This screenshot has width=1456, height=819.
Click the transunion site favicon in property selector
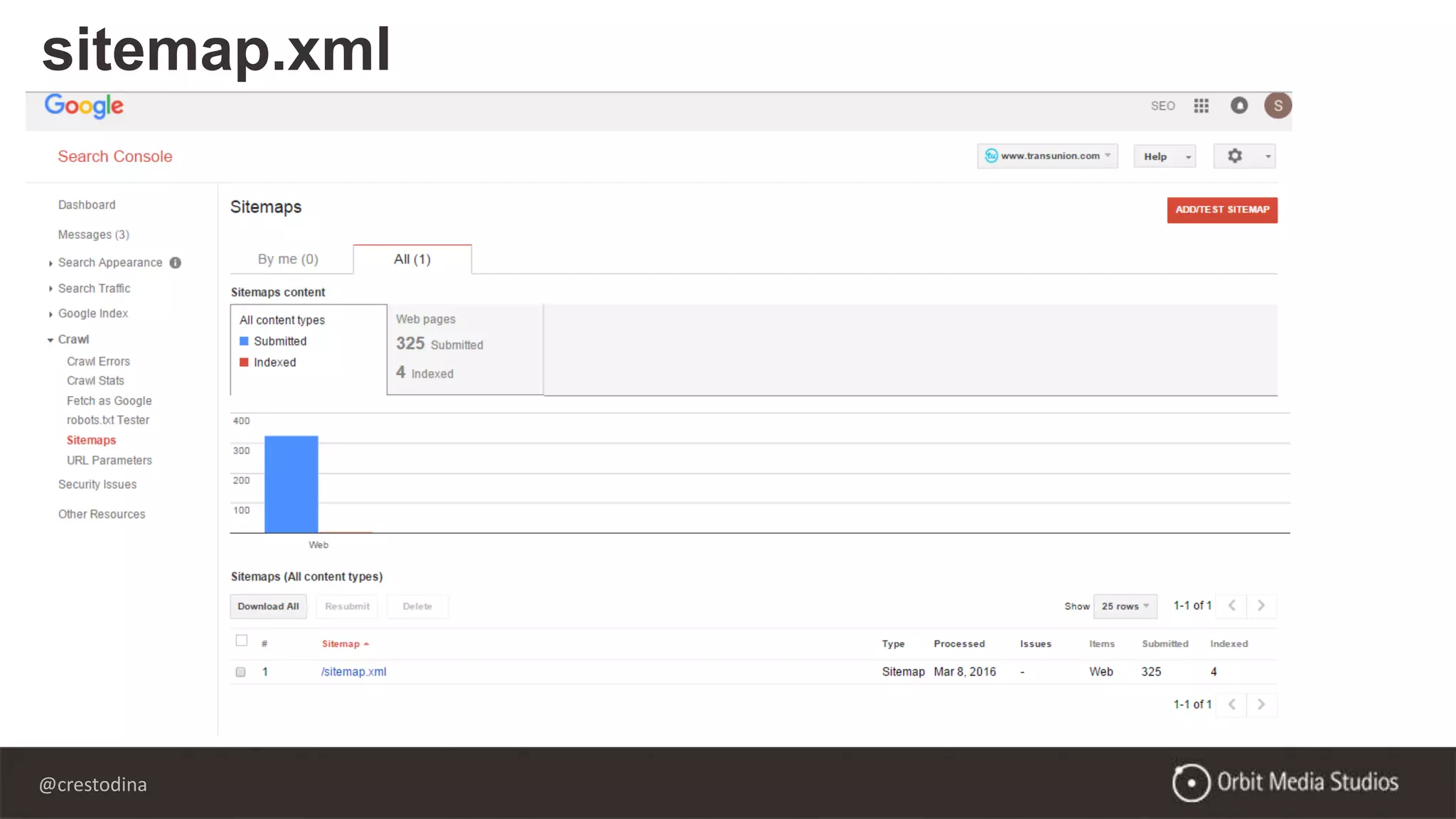tap(991, 156)
